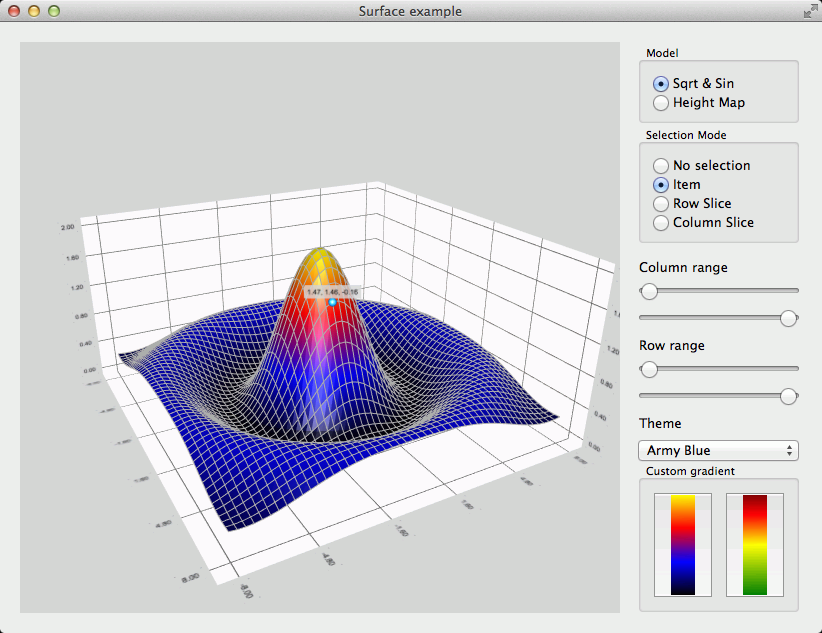Viewport: 822px width, 633px height.
Task: Click the fullscreen arrow icon in the titlebar
Action: [812, 11]
